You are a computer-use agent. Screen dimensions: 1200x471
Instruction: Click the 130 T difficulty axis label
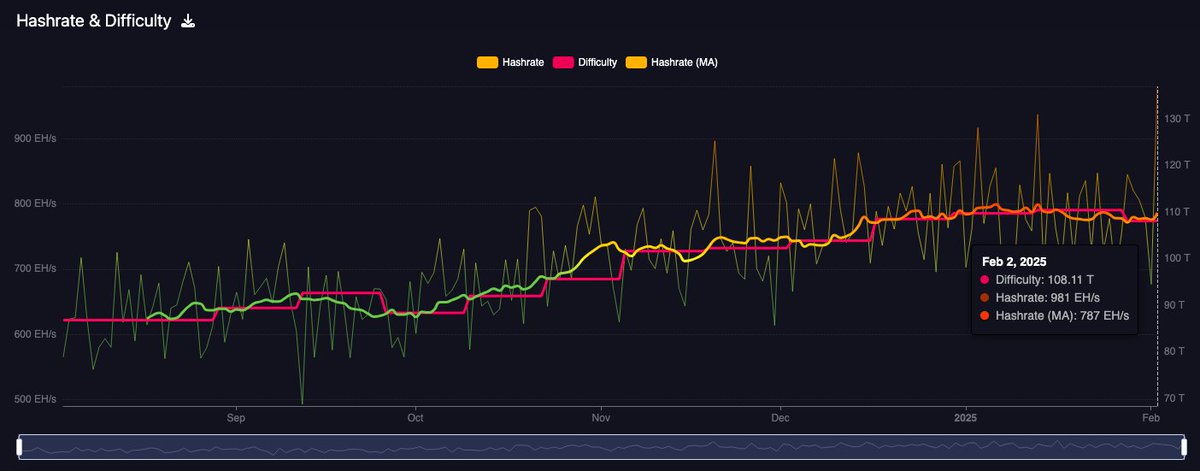[1175, 119]
